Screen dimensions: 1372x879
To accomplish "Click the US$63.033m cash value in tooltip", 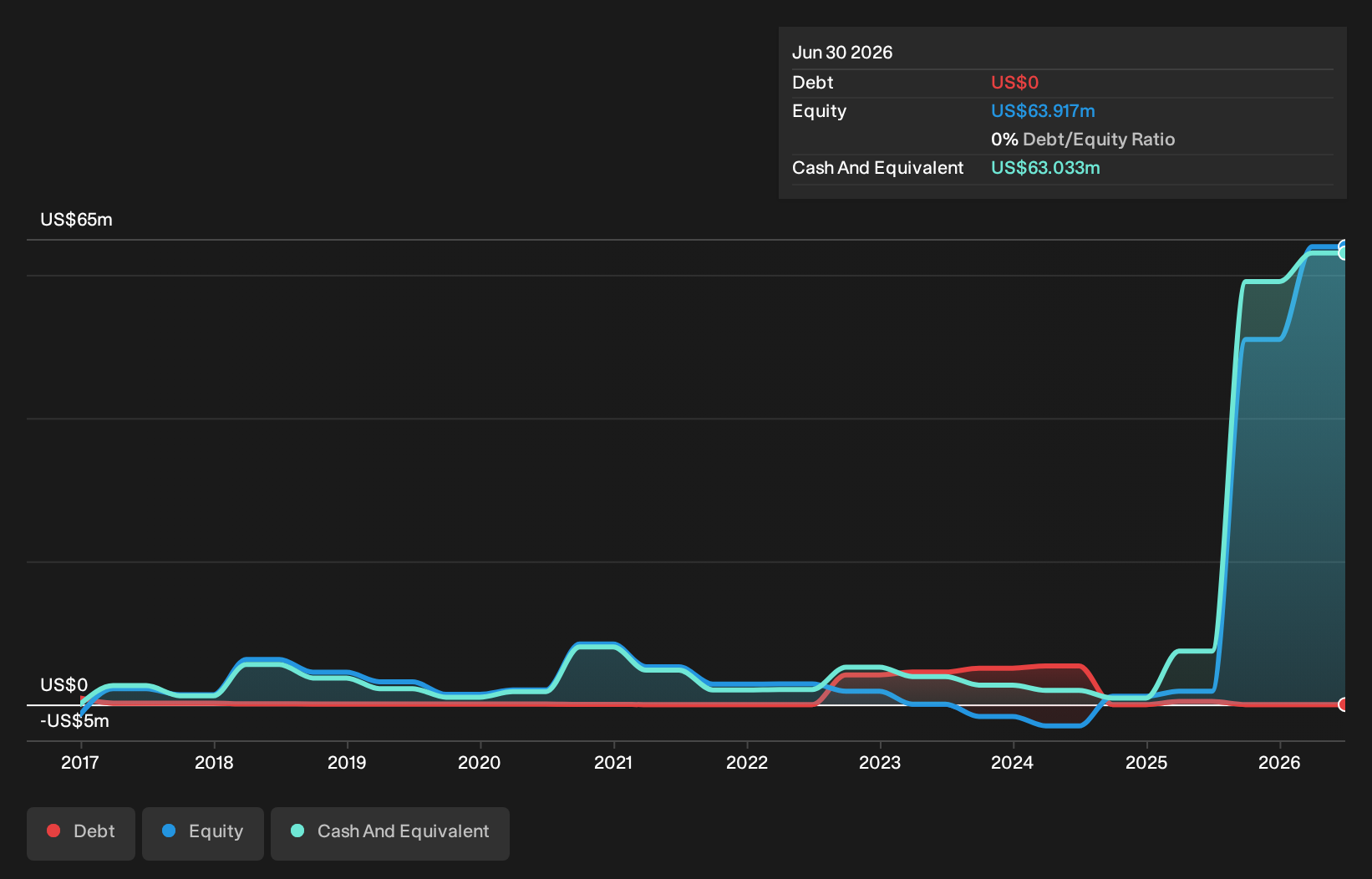I will (x=1045, y=168).
